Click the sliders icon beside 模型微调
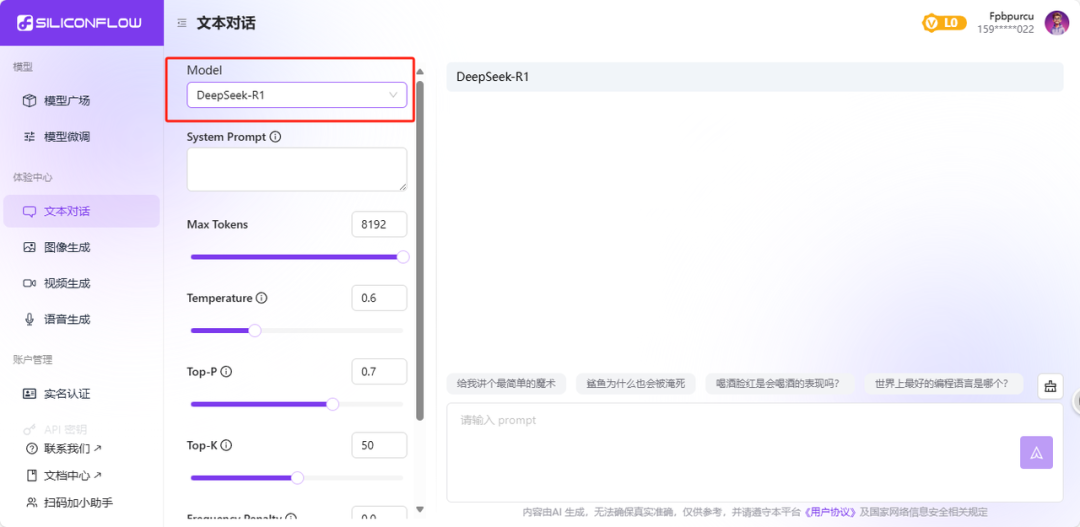Image resolution: width=1080 pixels, height=527 pixels. click(29, 136)
